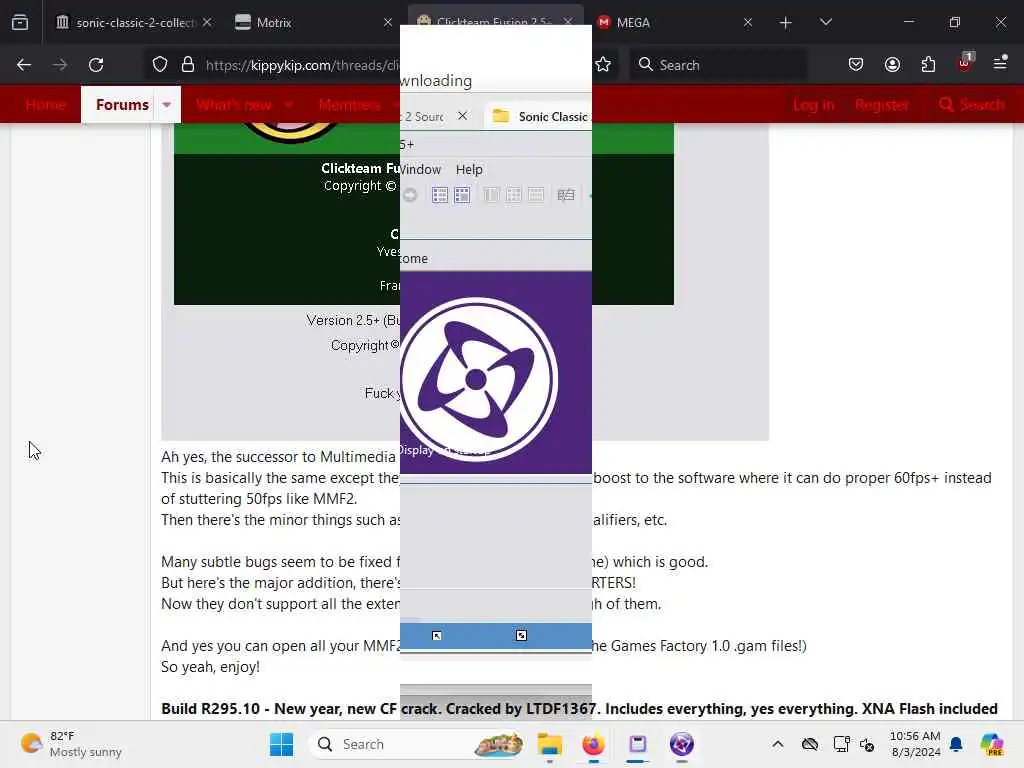The height and width of the screenshot is (768, 1024).
Task: Click the Clickteam Fusion logo image
Action: 478,379
